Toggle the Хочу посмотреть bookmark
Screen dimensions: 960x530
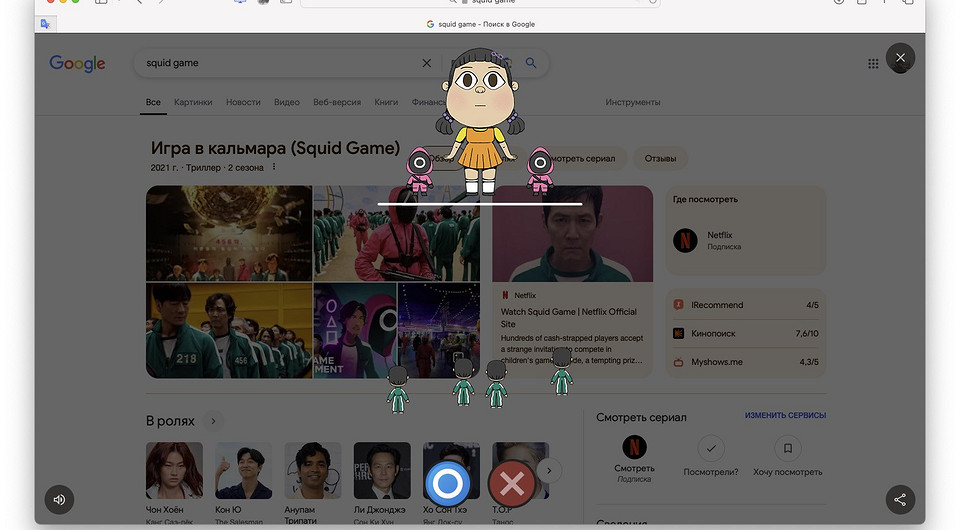788,447
